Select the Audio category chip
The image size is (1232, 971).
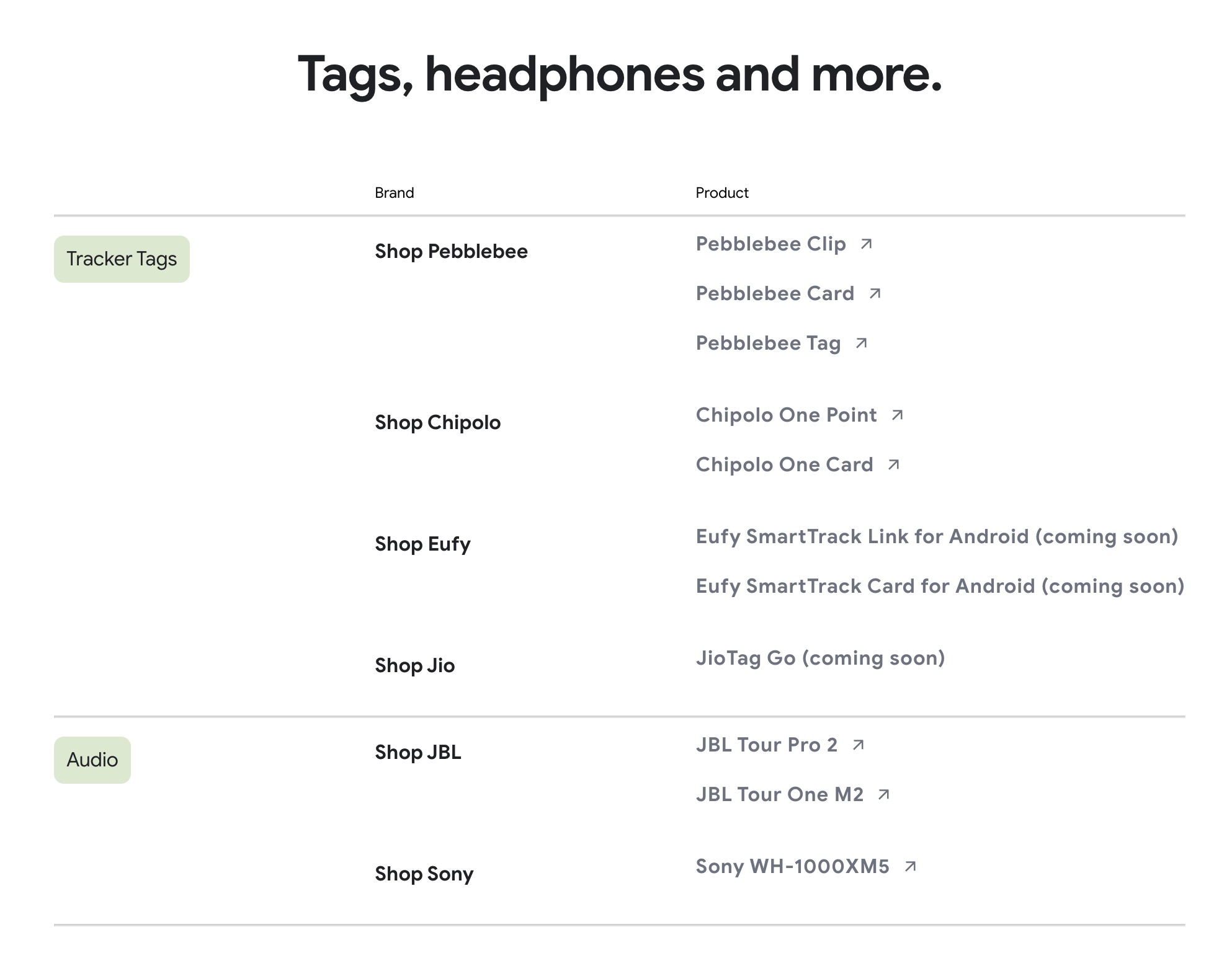pyautogui.click(x=92, y=760)
